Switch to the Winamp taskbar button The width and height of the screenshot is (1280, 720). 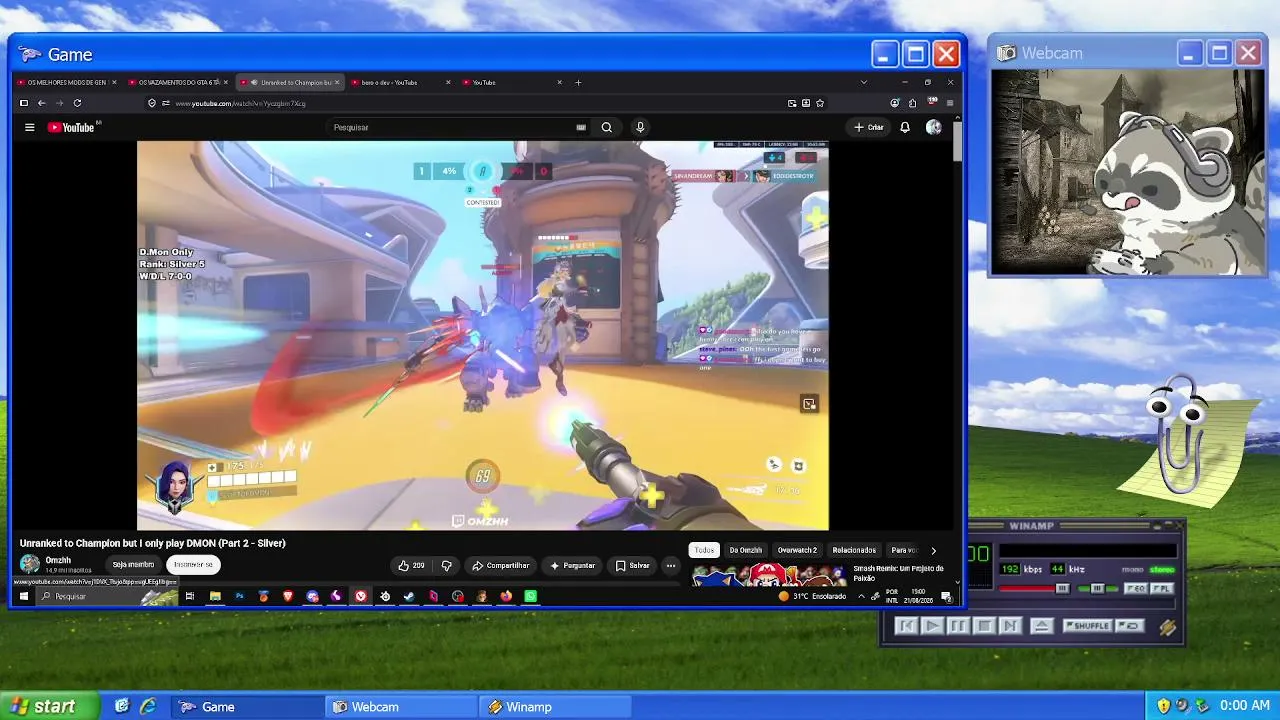[x=555, y=706]
